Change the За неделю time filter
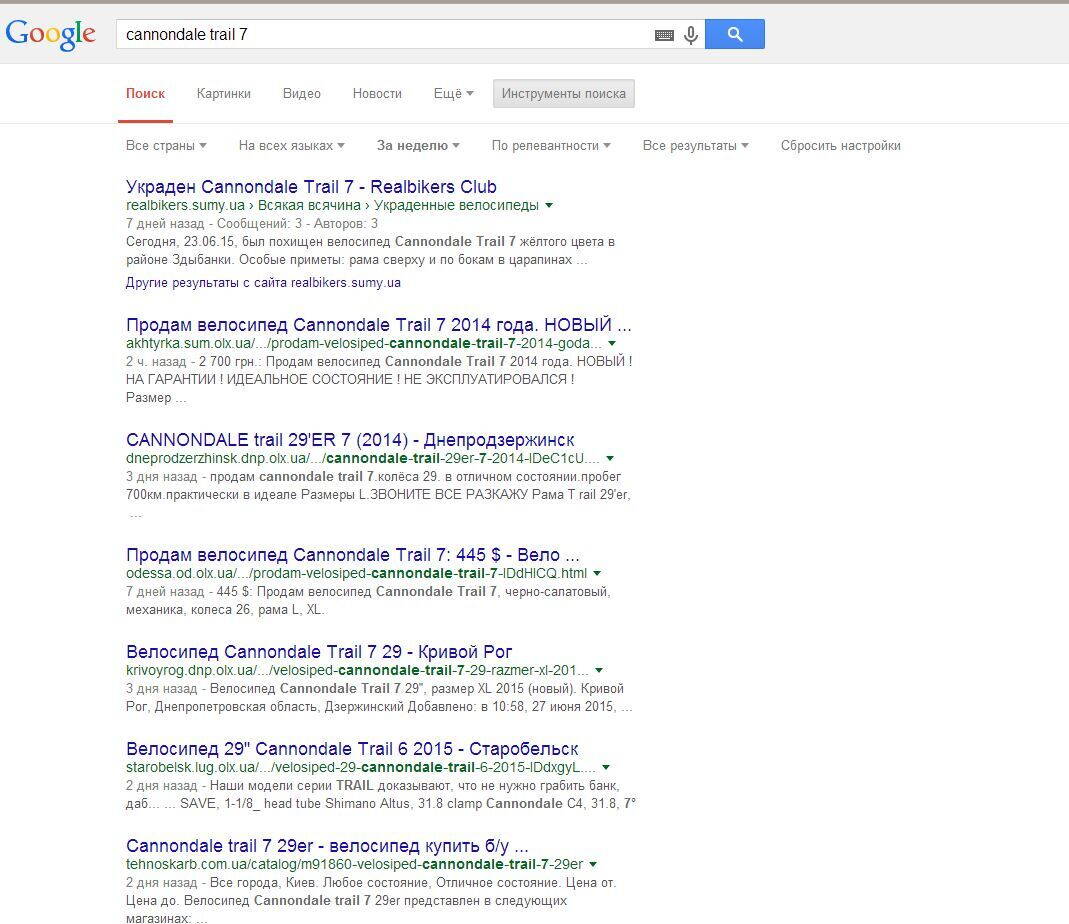The image size is (1069, 924). 418,145
